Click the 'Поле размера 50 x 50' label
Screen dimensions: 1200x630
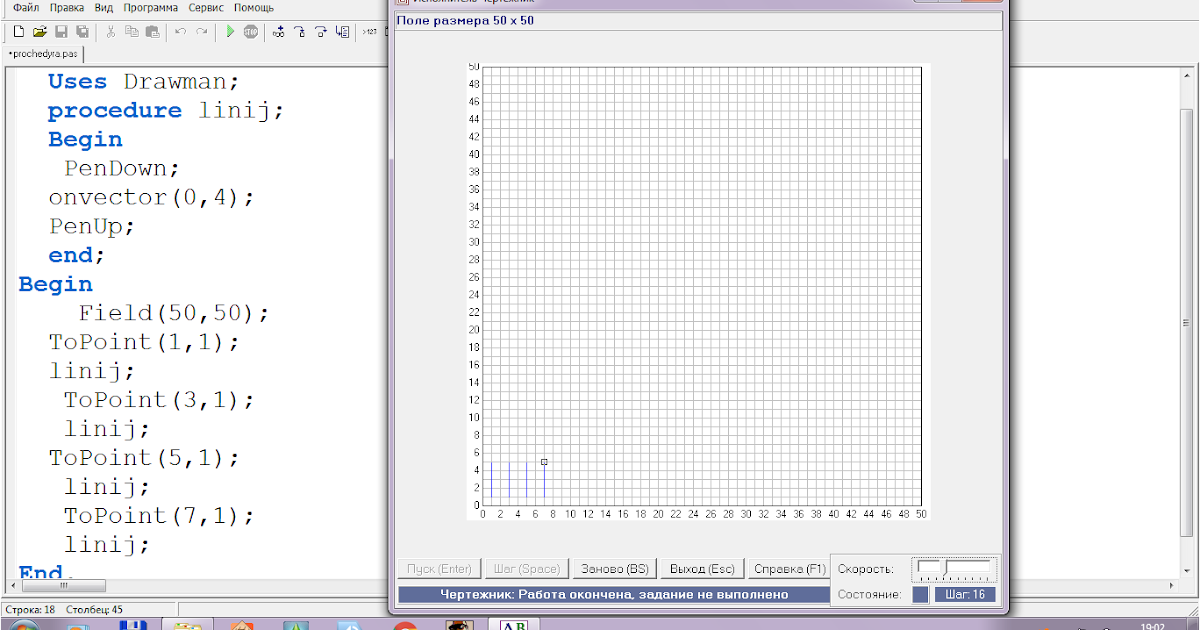point(465,21)
